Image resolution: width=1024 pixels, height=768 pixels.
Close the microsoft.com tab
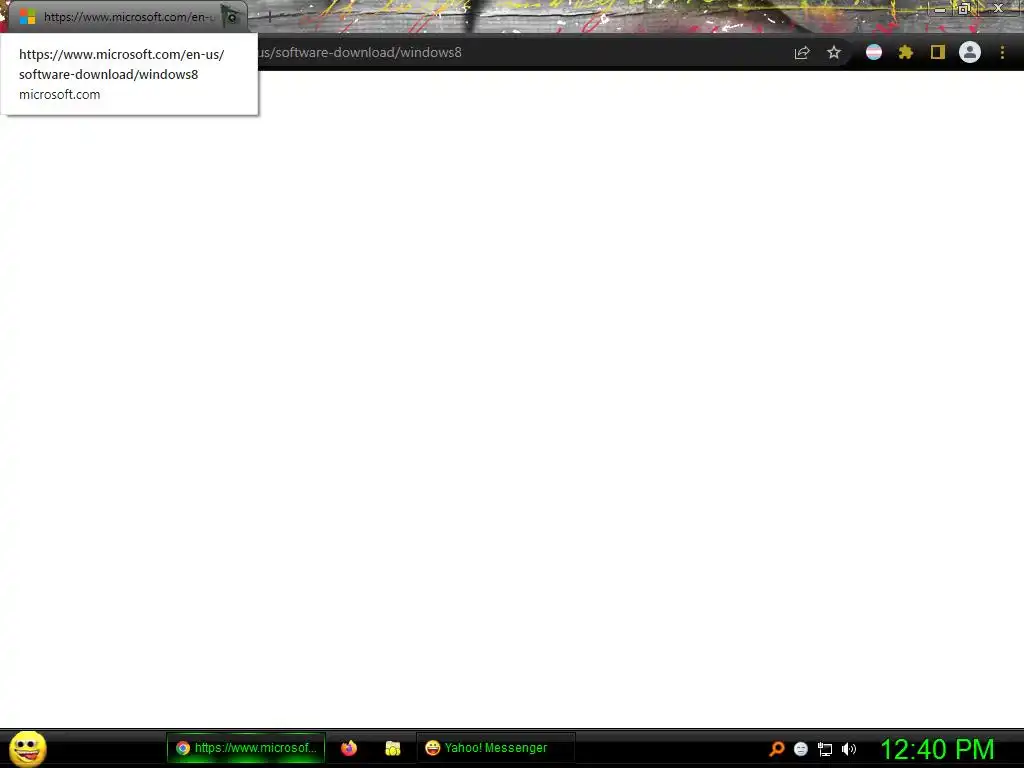pyautogui.click(x=231, y=17)
